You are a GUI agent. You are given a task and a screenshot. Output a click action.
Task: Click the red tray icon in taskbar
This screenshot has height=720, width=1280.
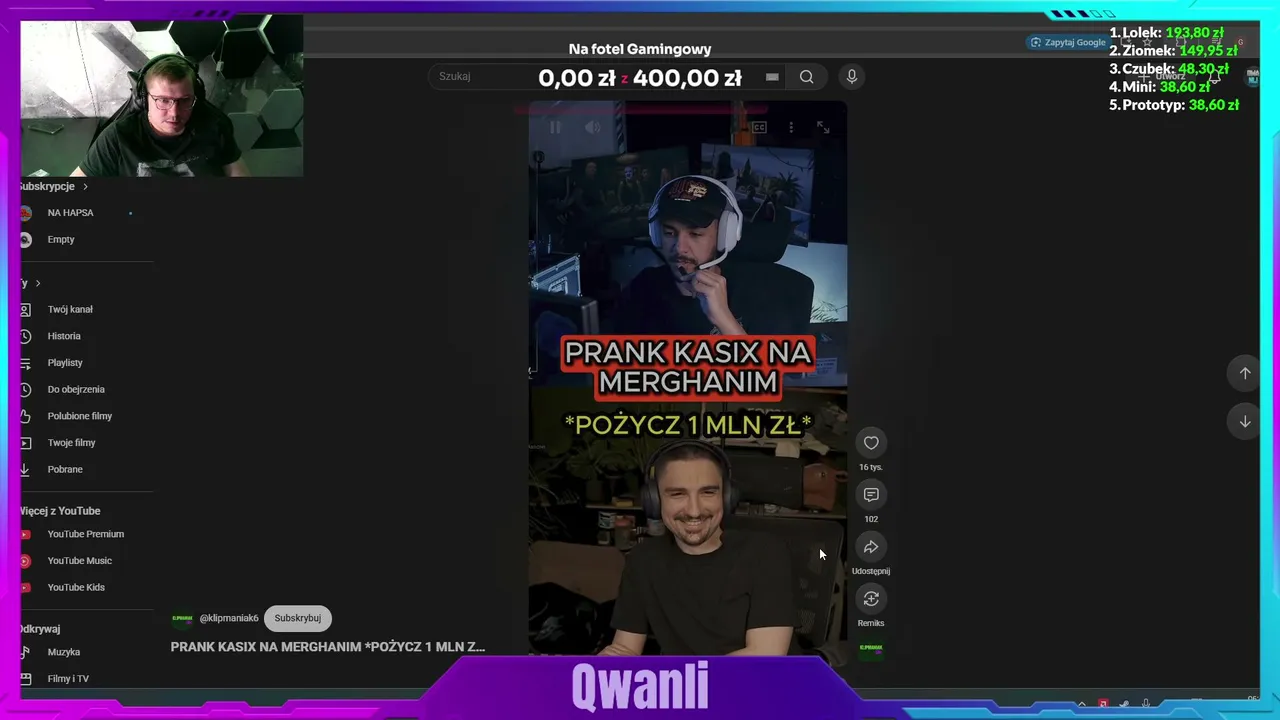[1103, 704]
